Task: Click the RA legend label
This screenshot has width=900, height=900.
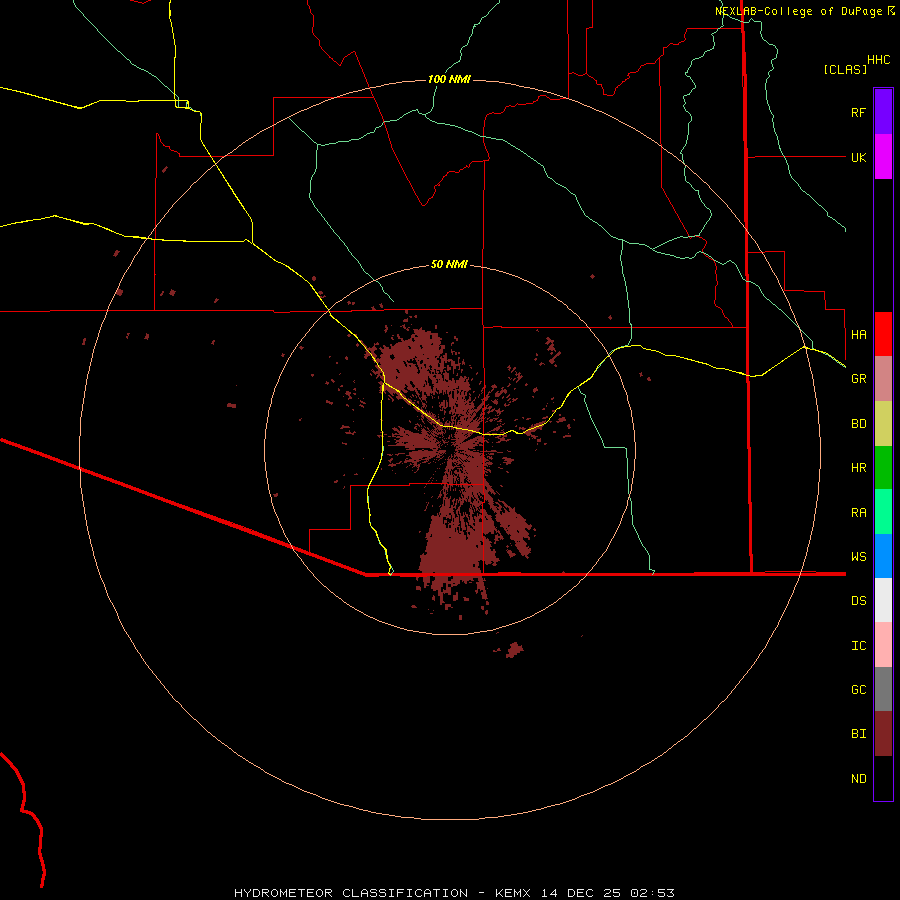Action: coord(858,513)
